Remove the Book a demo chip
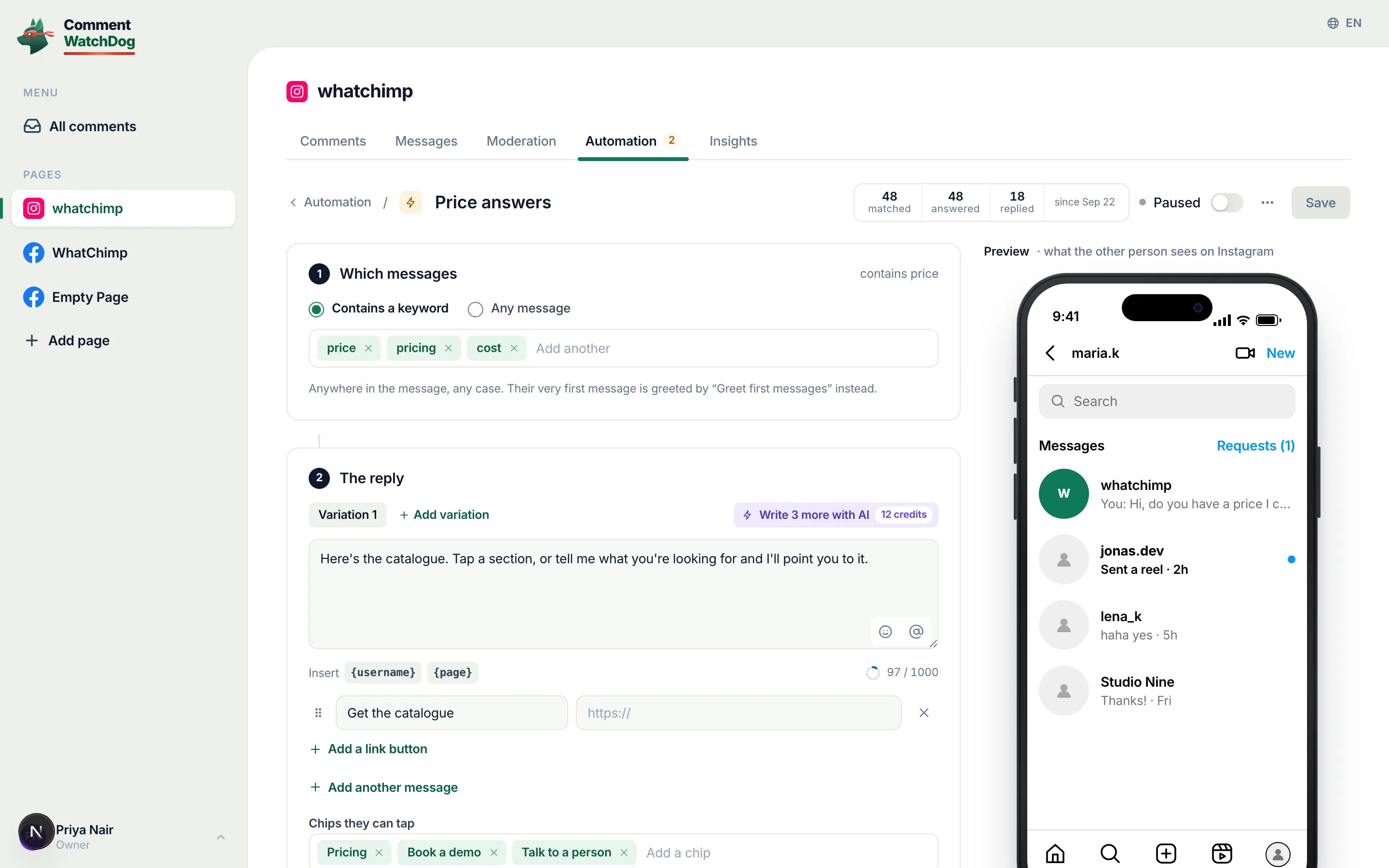Viewport: 1389px width, 868px height. click(493, 853)
